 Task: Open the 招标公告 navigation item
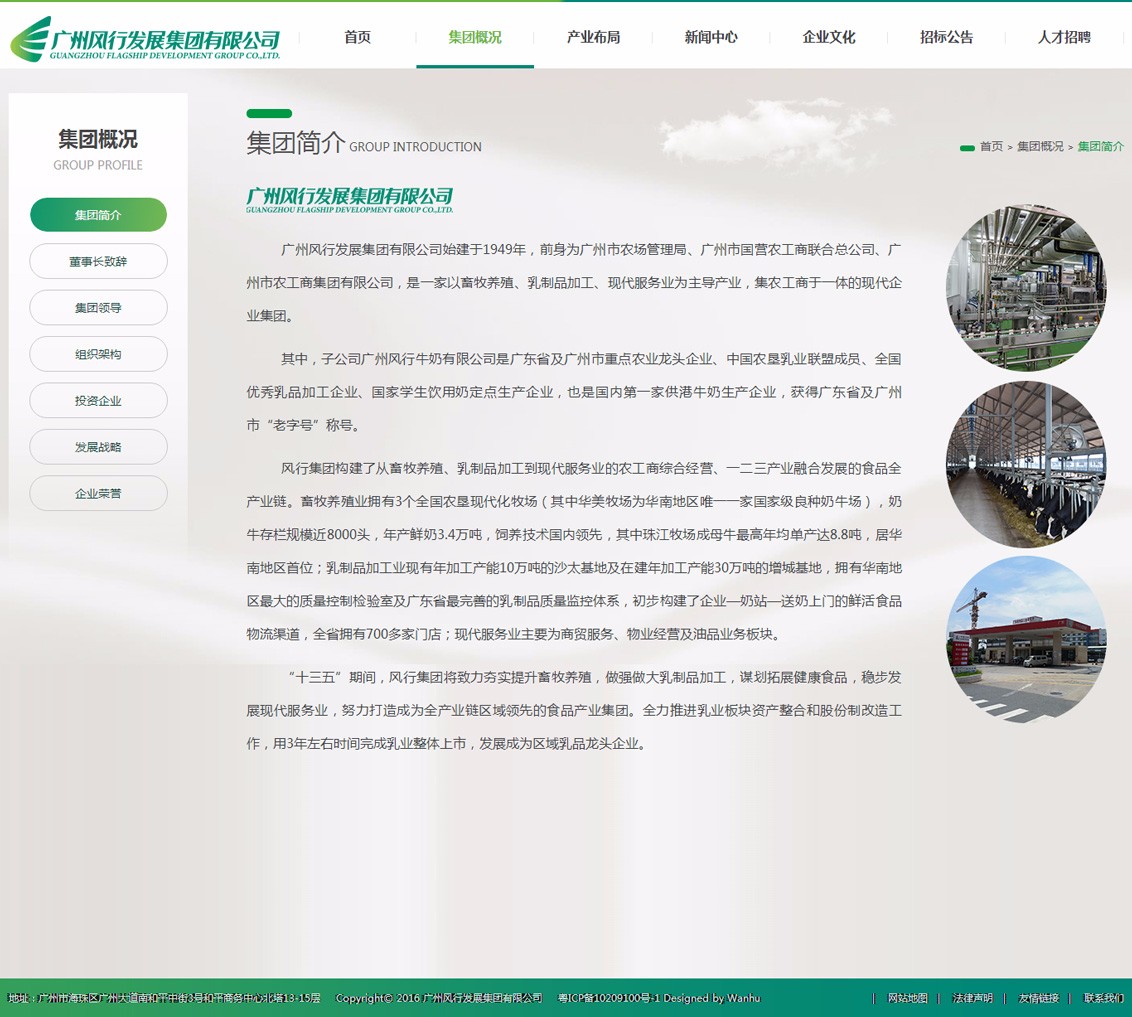click(946, 37)
